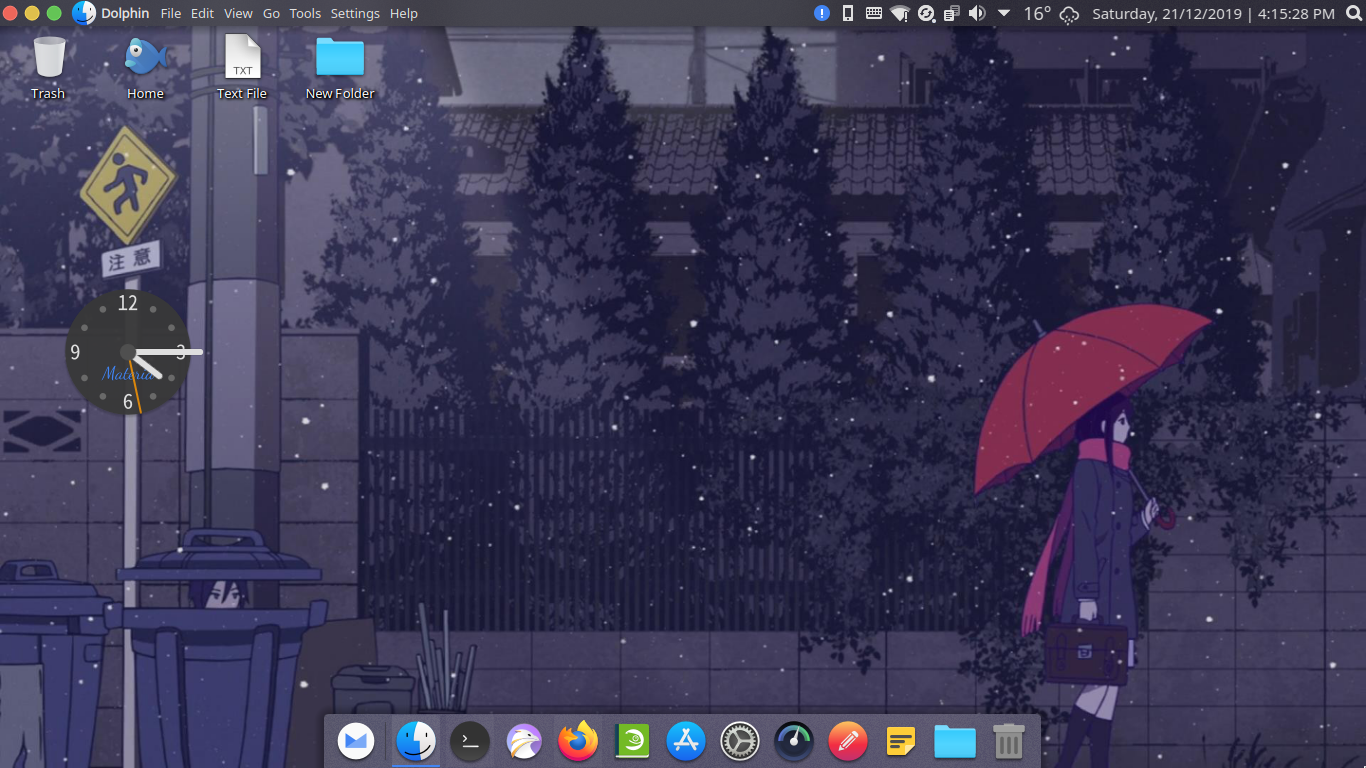Expand hidden system tray icons arrow
This screenshot has height=768, width=1366.
tap(1004, 13)
